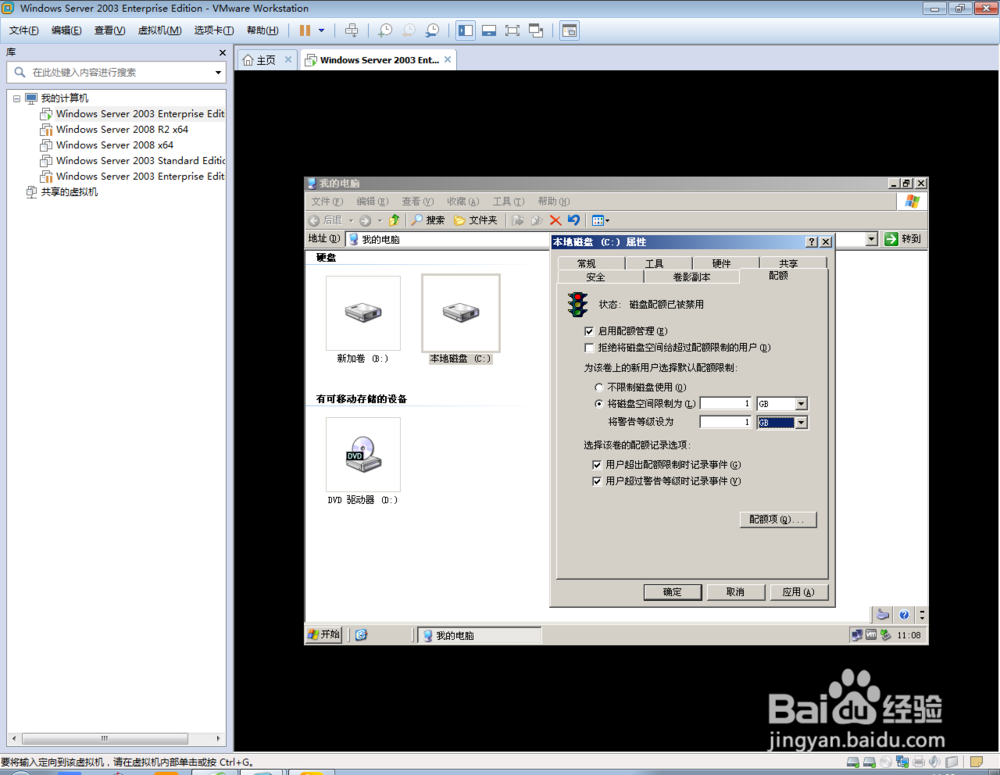Open the 编辑(E) menu in VMware
The height and width of the screenshot is (775, 1000).
point(66,31)
